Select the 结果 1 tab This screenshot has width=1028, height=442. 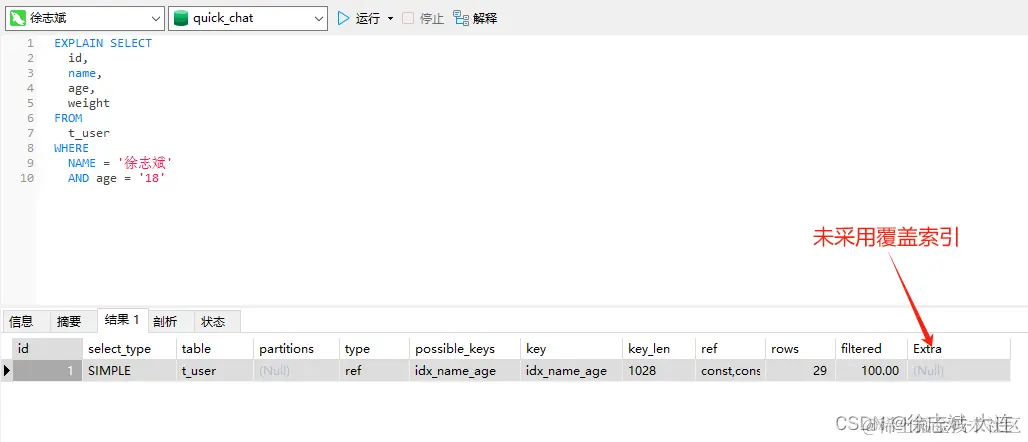123,320
